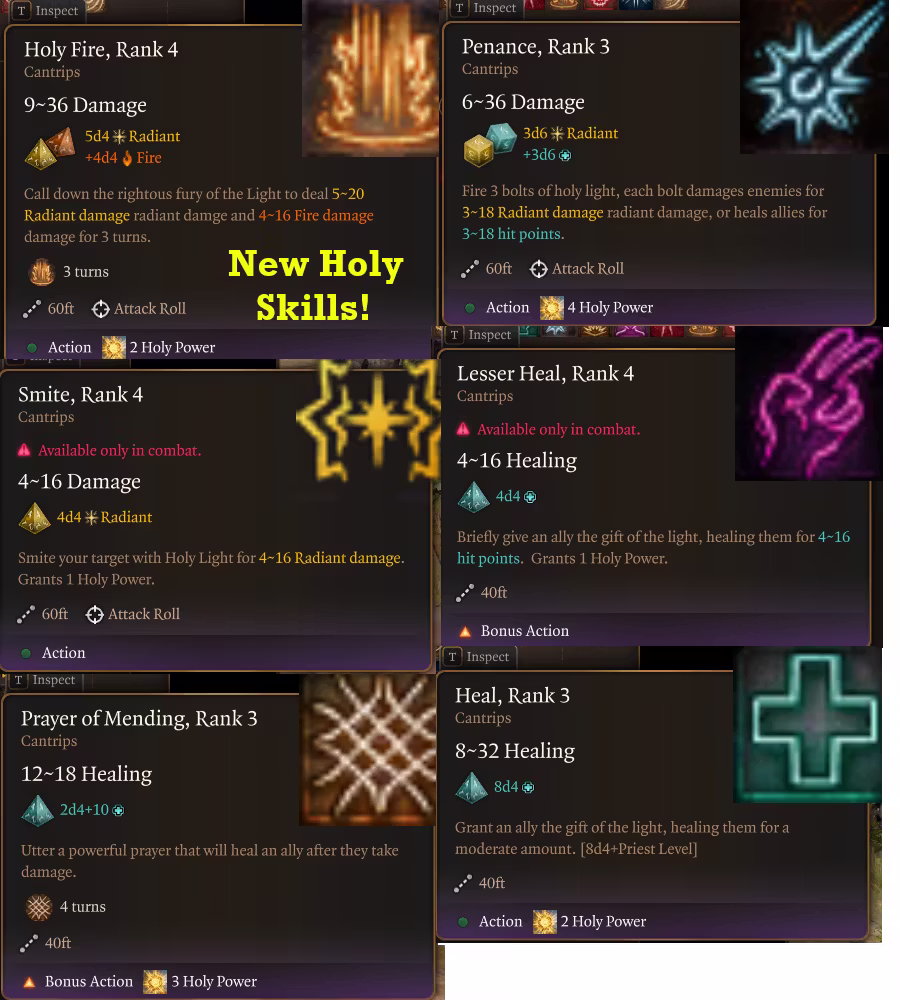Click the 4 turns mending status icon

click(39, 907)
